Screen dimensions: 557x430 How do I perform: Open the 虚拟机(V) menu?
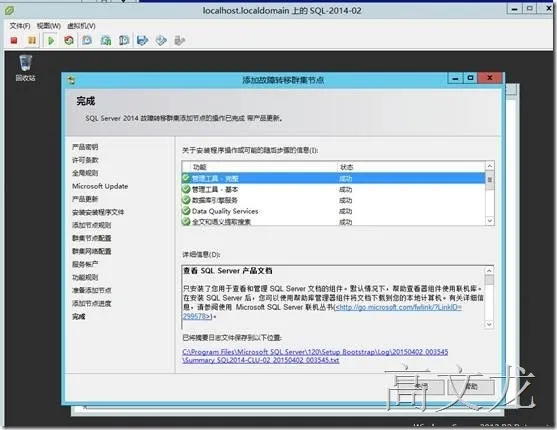[81, 26]
